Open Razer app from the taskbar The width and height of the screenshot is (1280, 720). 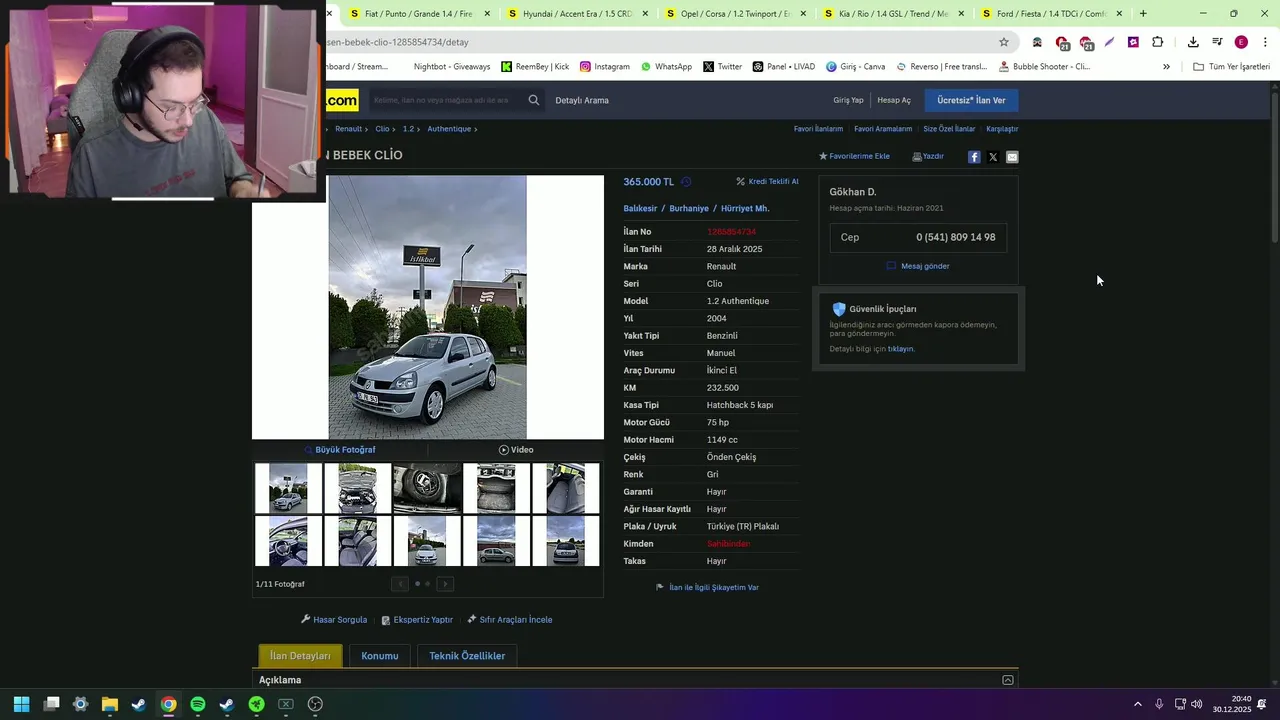point(256,704)
